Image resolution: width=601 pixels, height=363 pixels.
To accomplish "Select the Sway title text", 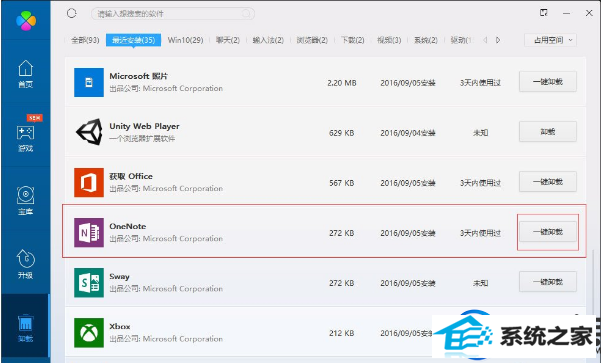I will pyautogui.click(x=119, y=277).
